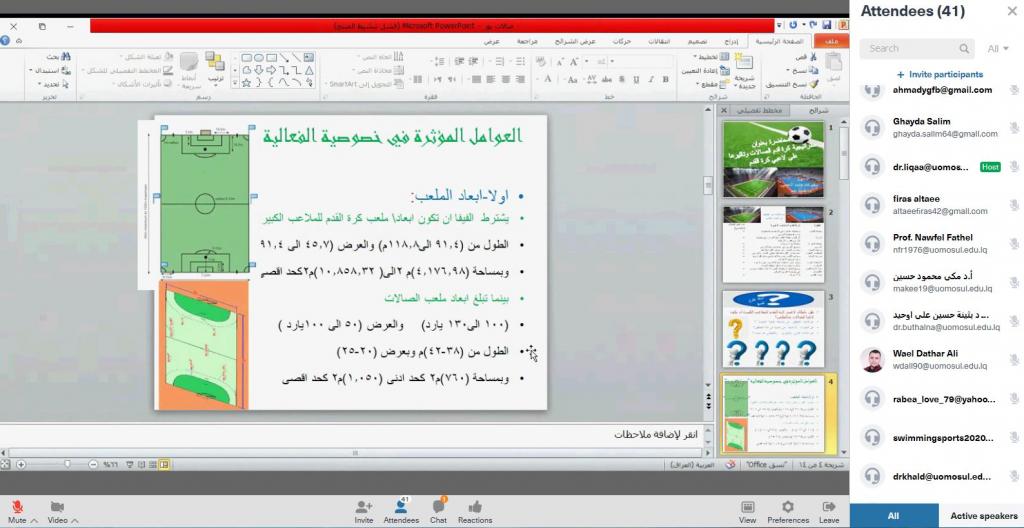Screen dimensions: 1024x528
Task: Open the Reactions menu
Action: click(475, 507)
